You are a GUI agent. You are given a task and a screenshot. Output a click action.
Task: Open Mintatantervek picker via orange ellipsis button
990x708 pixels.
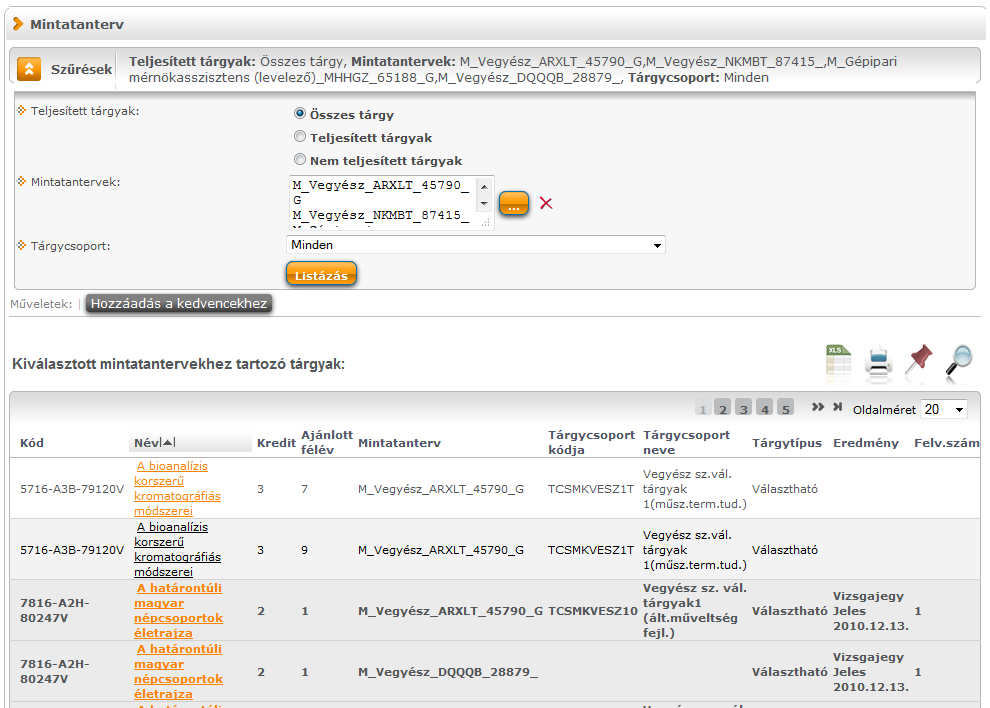(514, 203)
